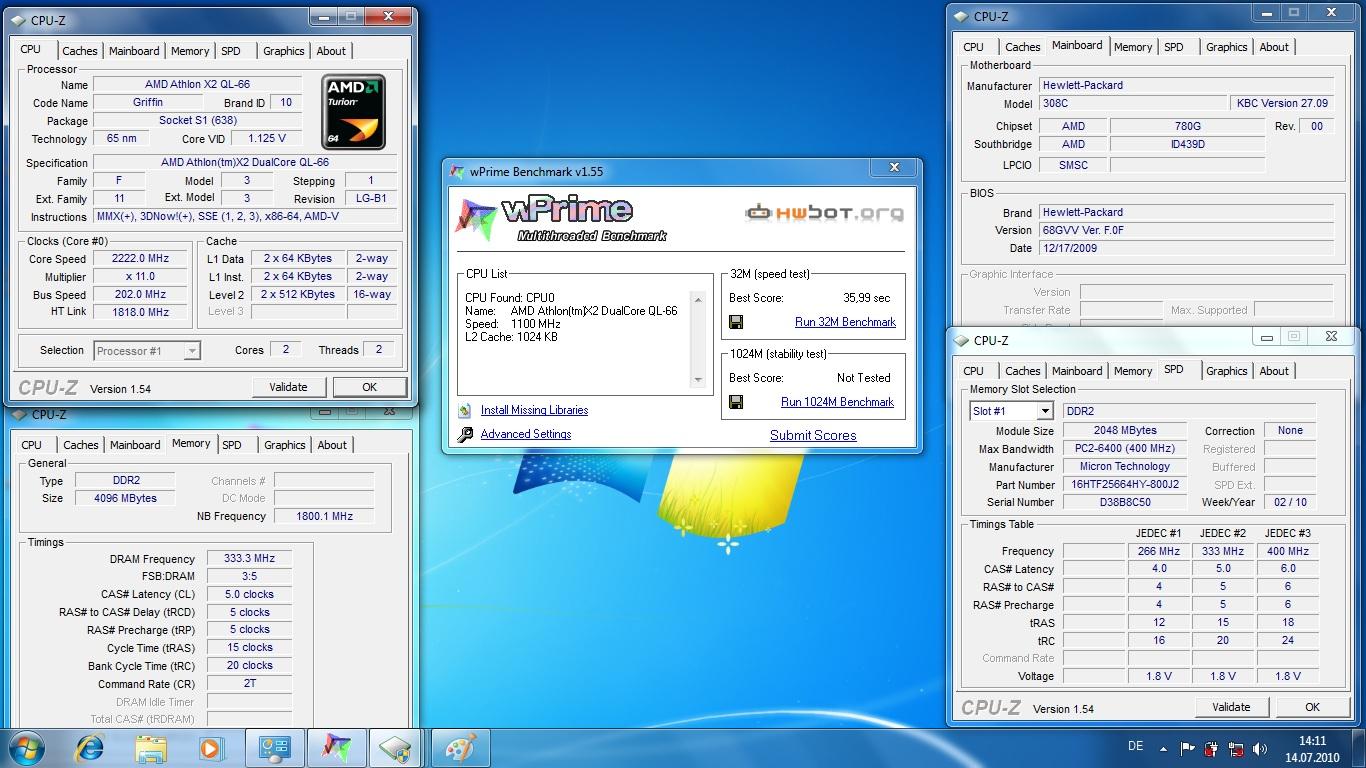Click Submit Scores link
Viewport: 1366px width, 768px height.
point(813,435)
